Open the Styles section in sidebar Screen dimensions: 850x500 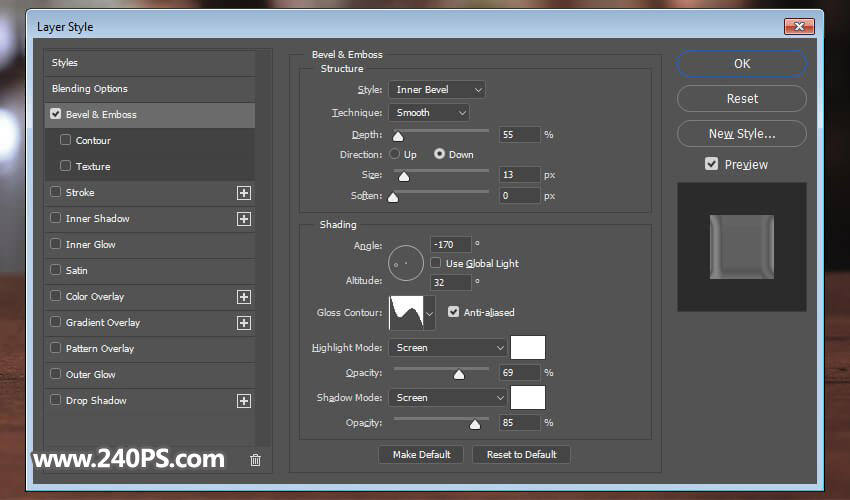(x=150, y=63)
